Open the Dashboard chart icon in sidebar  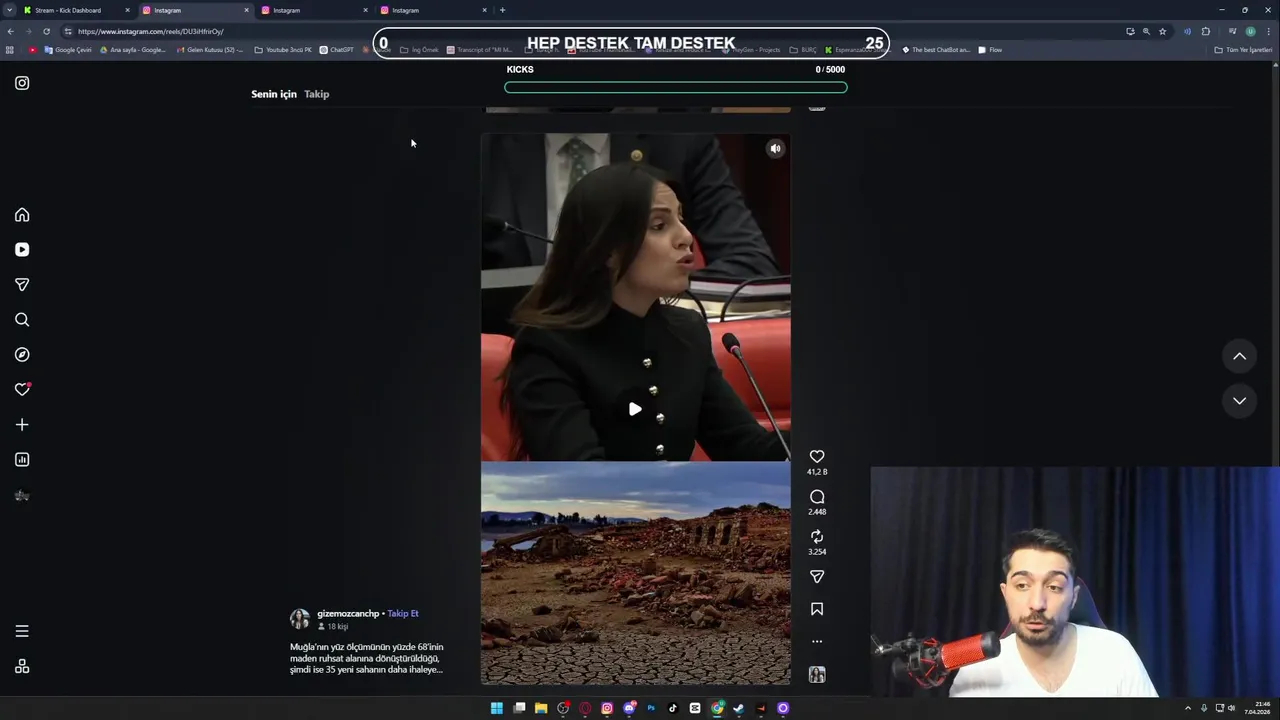tap(22, 460)
